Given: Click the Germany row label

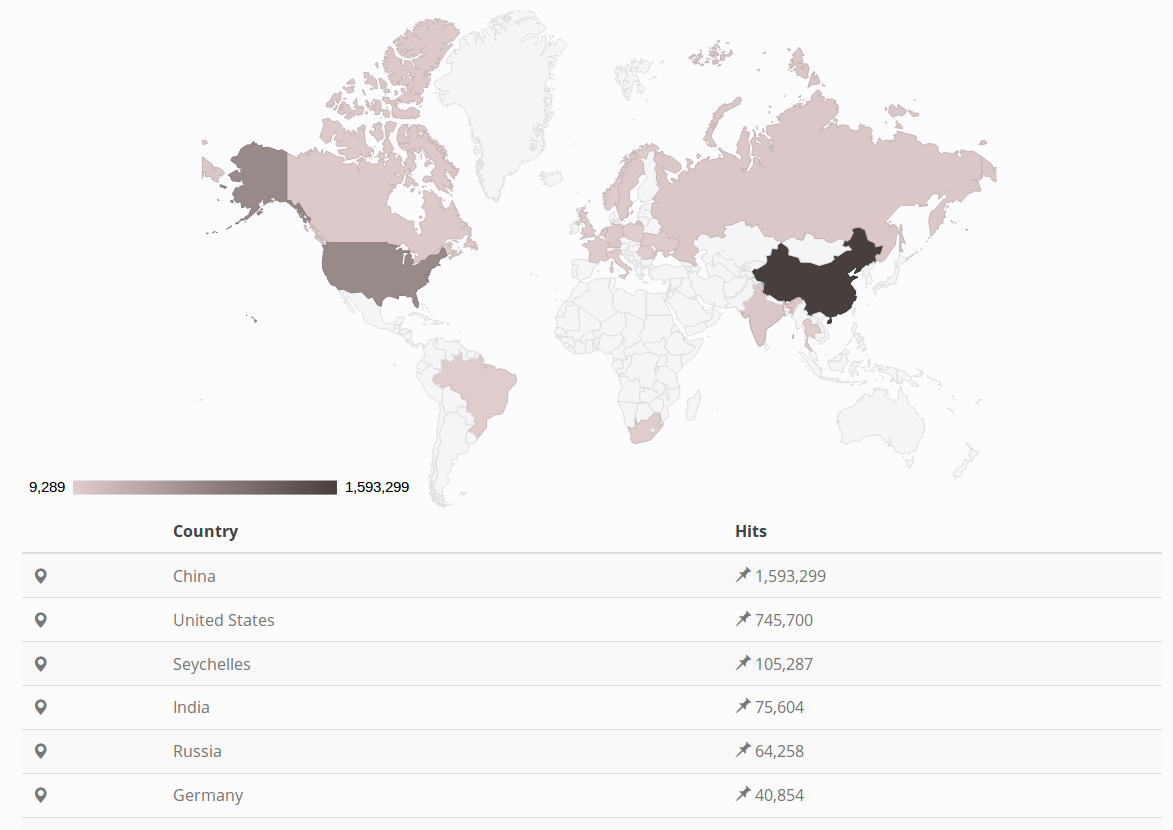Looking at the screenshot, I should 208,796.
